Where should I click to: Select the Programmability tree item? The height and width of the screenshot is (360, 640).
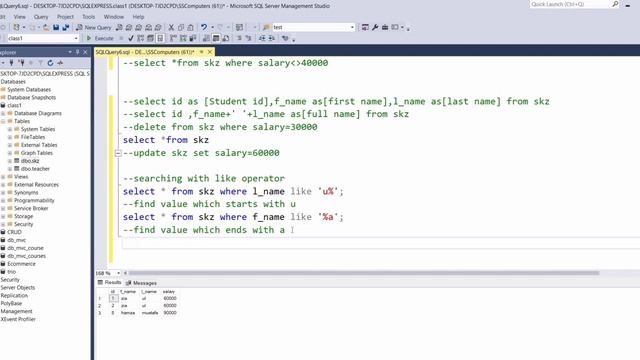[x=34, y=200]
